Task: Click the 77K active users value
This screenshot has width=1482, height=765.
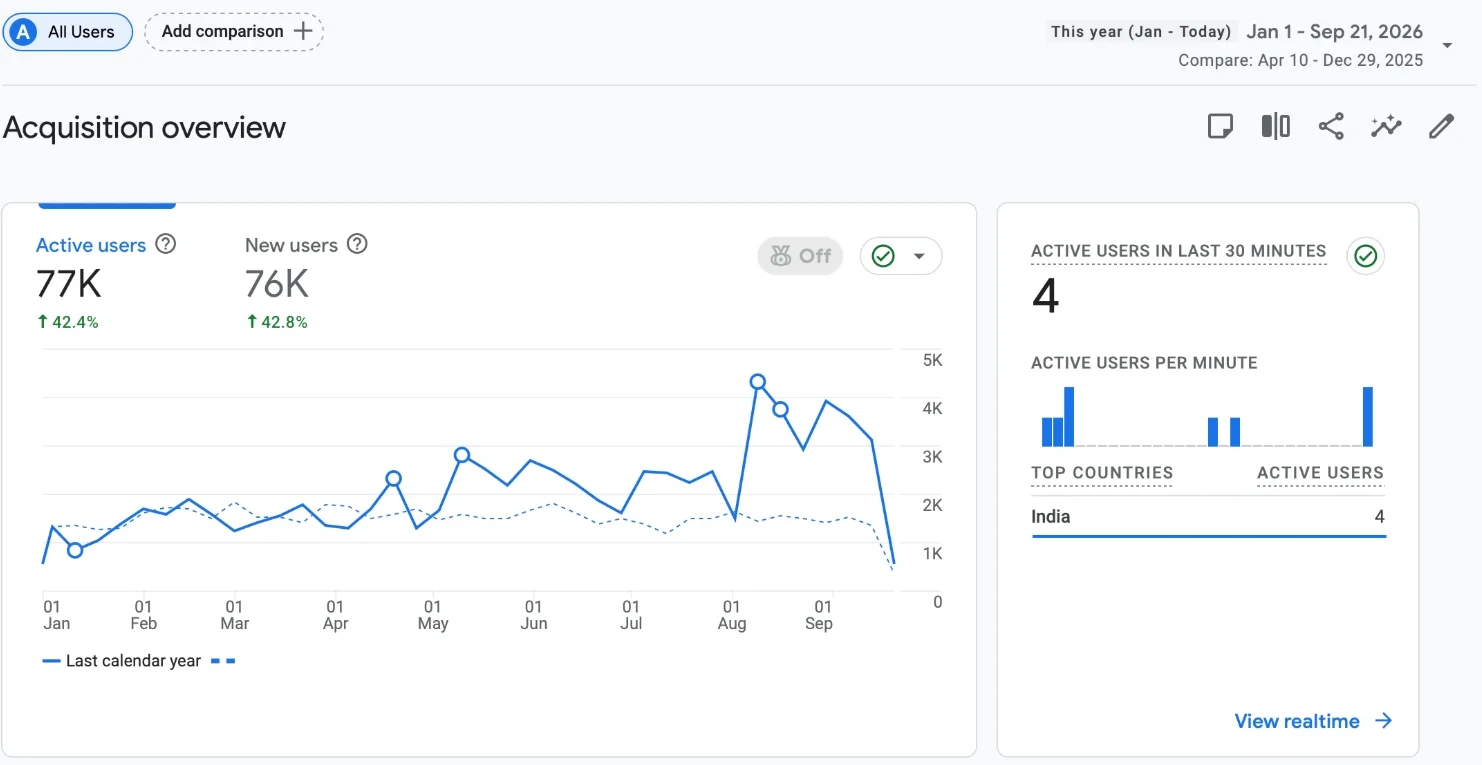Action: point(69,284)
